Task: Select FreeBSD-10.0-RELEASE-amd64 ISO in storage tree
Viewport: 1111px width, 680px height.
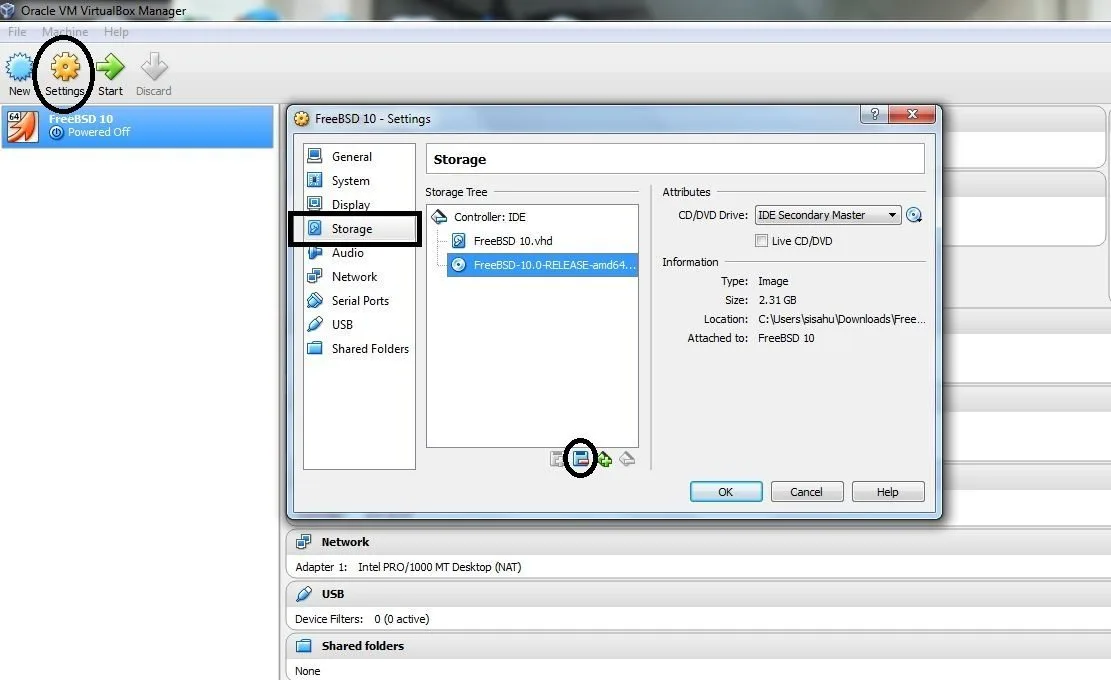Action: pos(543,265)
